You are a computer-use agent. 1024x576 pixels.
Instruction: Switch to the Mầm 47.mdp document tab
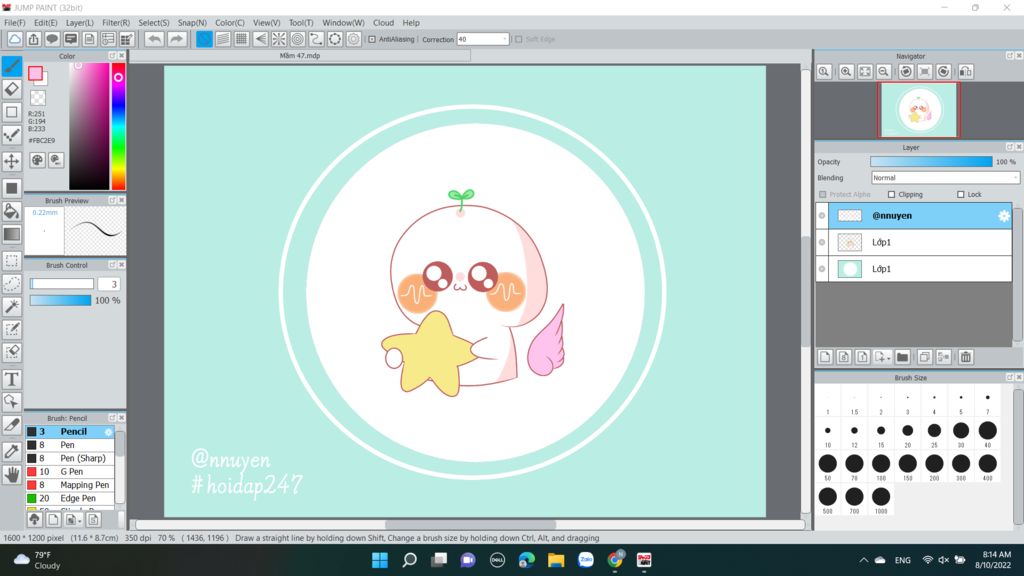click(x=300, y=56)
